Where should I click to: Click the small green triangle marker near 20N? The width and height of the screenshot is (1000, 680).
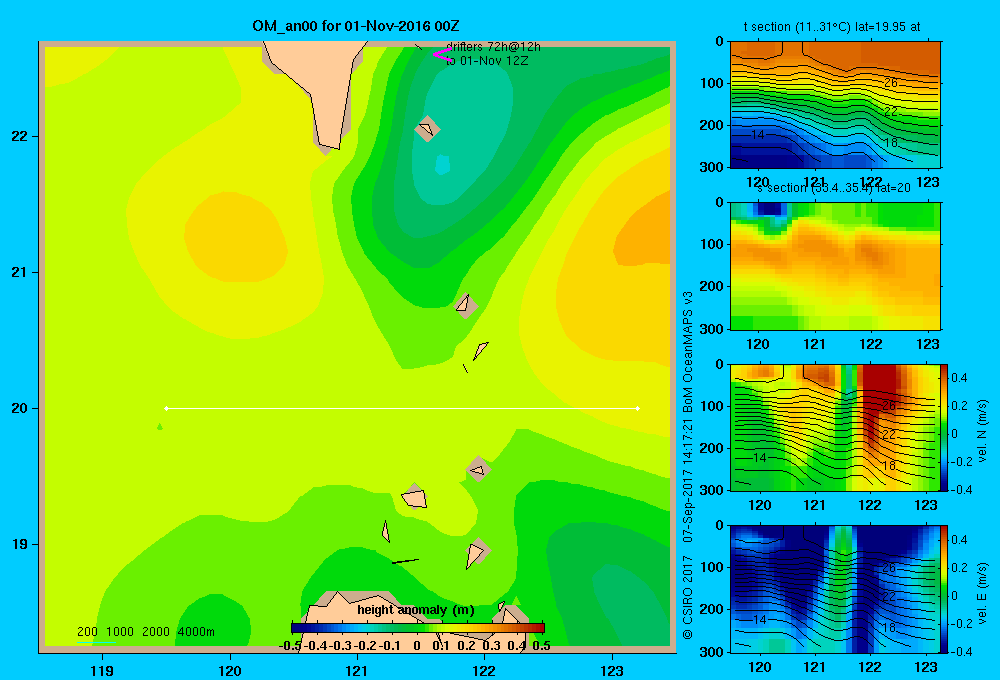click(x=159, y=426)
